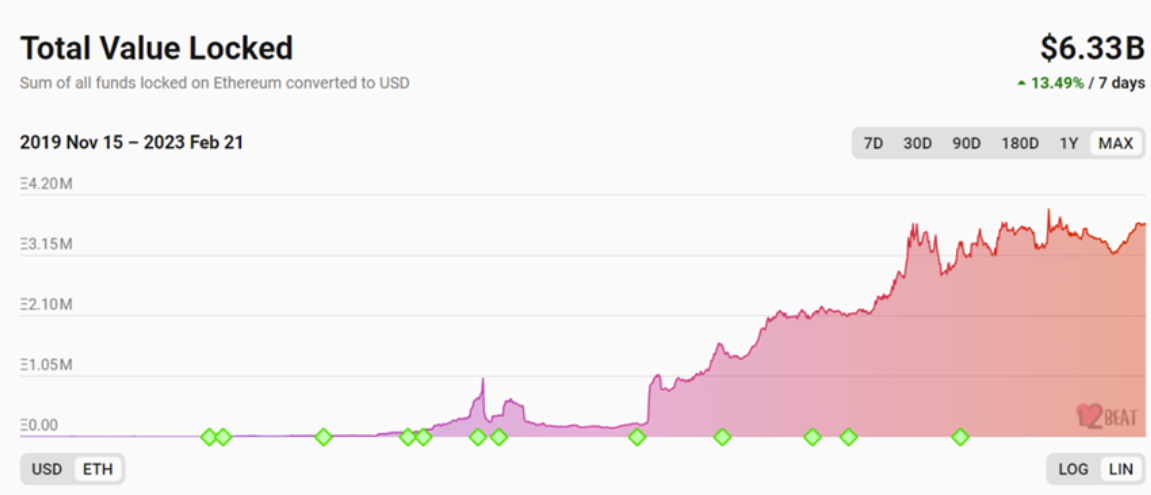Choose the 1Y time range
1151x495 pixels.
pyautogui.click(x=1069, y=143)
